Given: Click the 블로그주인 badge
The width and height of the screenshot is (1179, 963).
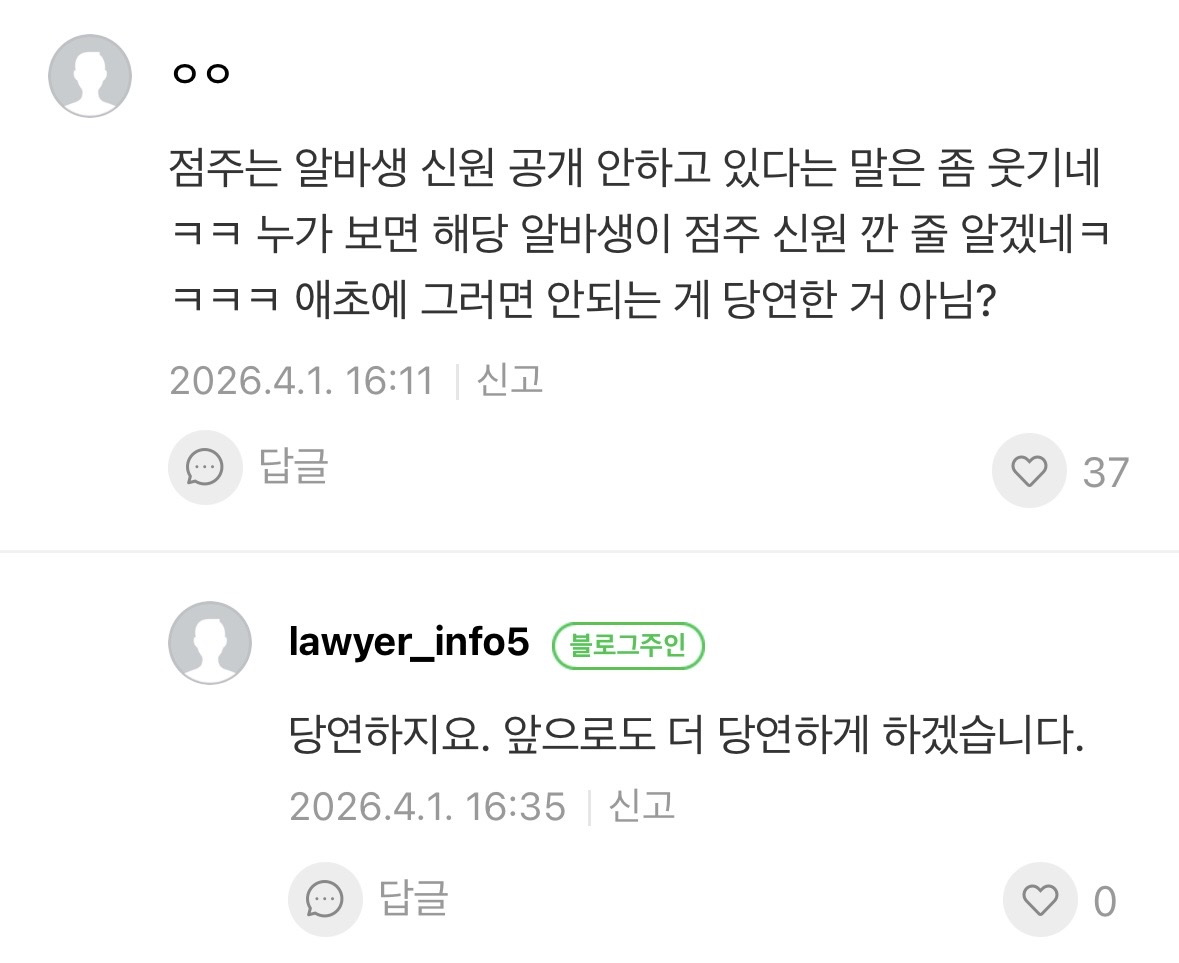Looking at the screenshot, I should 628,645.
